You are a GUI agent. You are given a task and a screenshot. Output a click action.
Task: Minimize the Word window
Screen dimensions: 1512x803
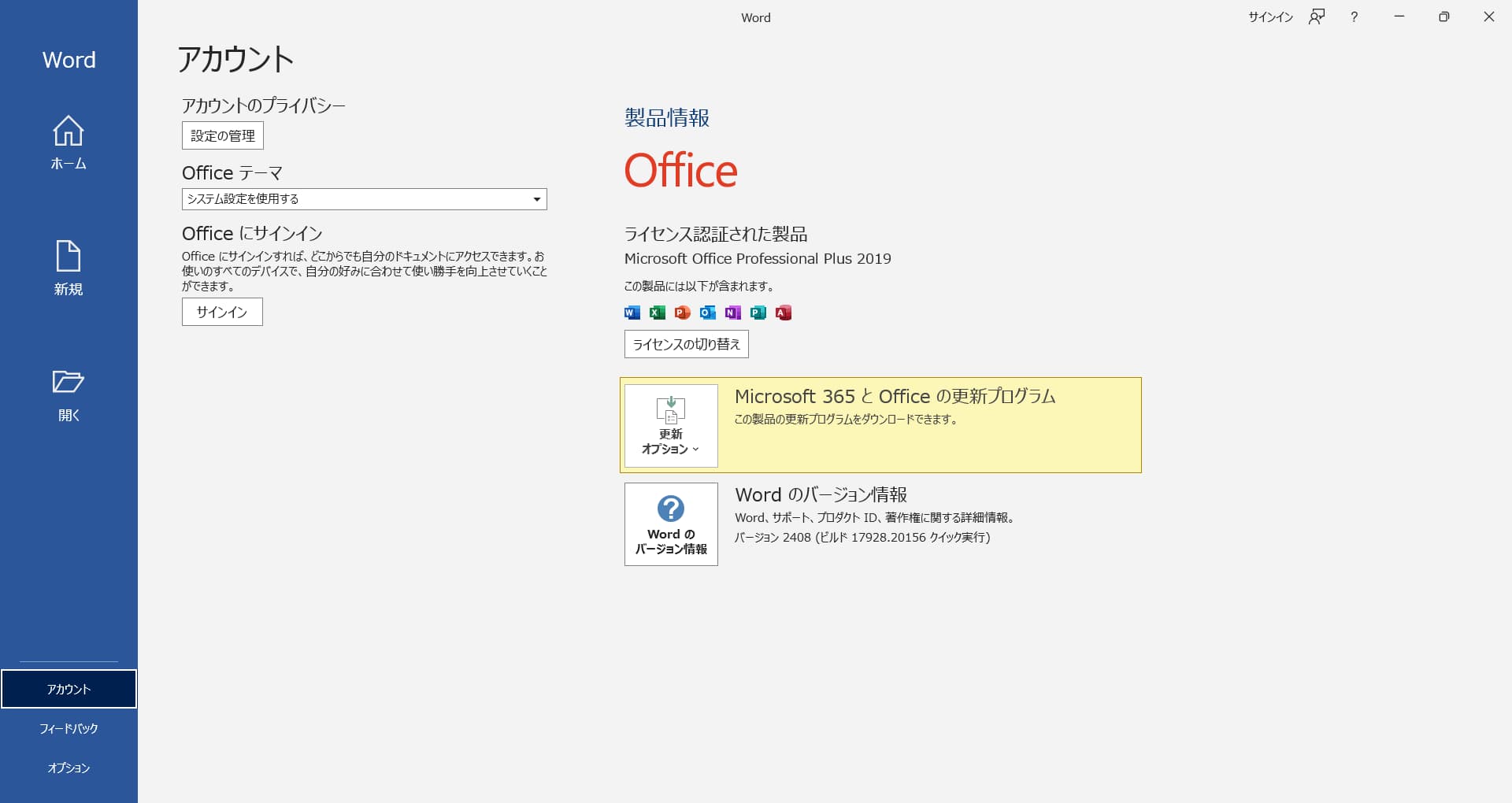pos(1399,17)
